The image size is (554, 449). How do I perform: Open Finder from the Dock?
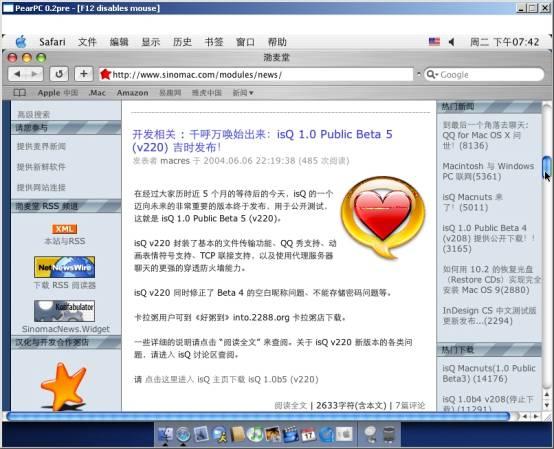coord(165,434)
